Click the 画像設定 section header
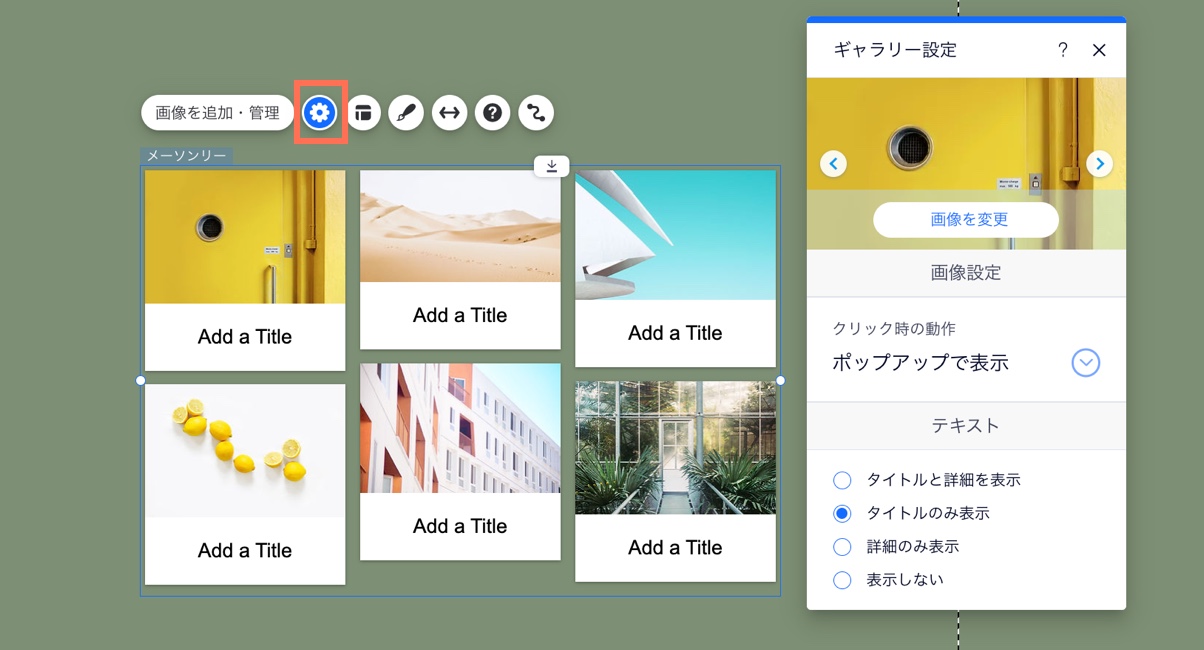Image resolution: width=1204 pixels, height=650 pixels. 966,273
